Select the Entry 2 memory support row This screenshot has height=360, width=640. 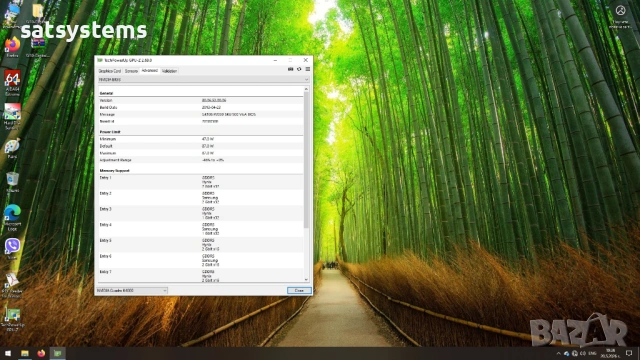click(201, 198)
